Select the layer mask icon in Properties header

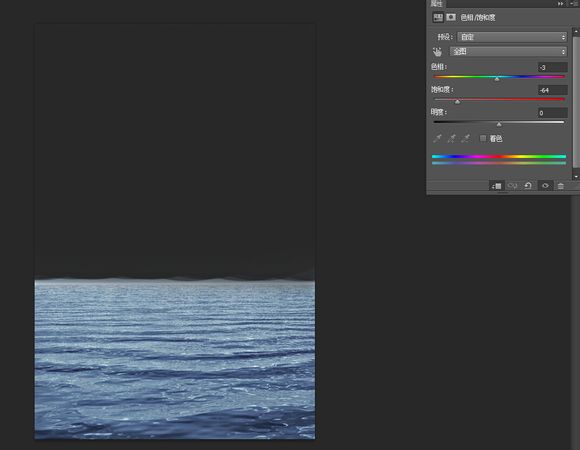point(451,17)
